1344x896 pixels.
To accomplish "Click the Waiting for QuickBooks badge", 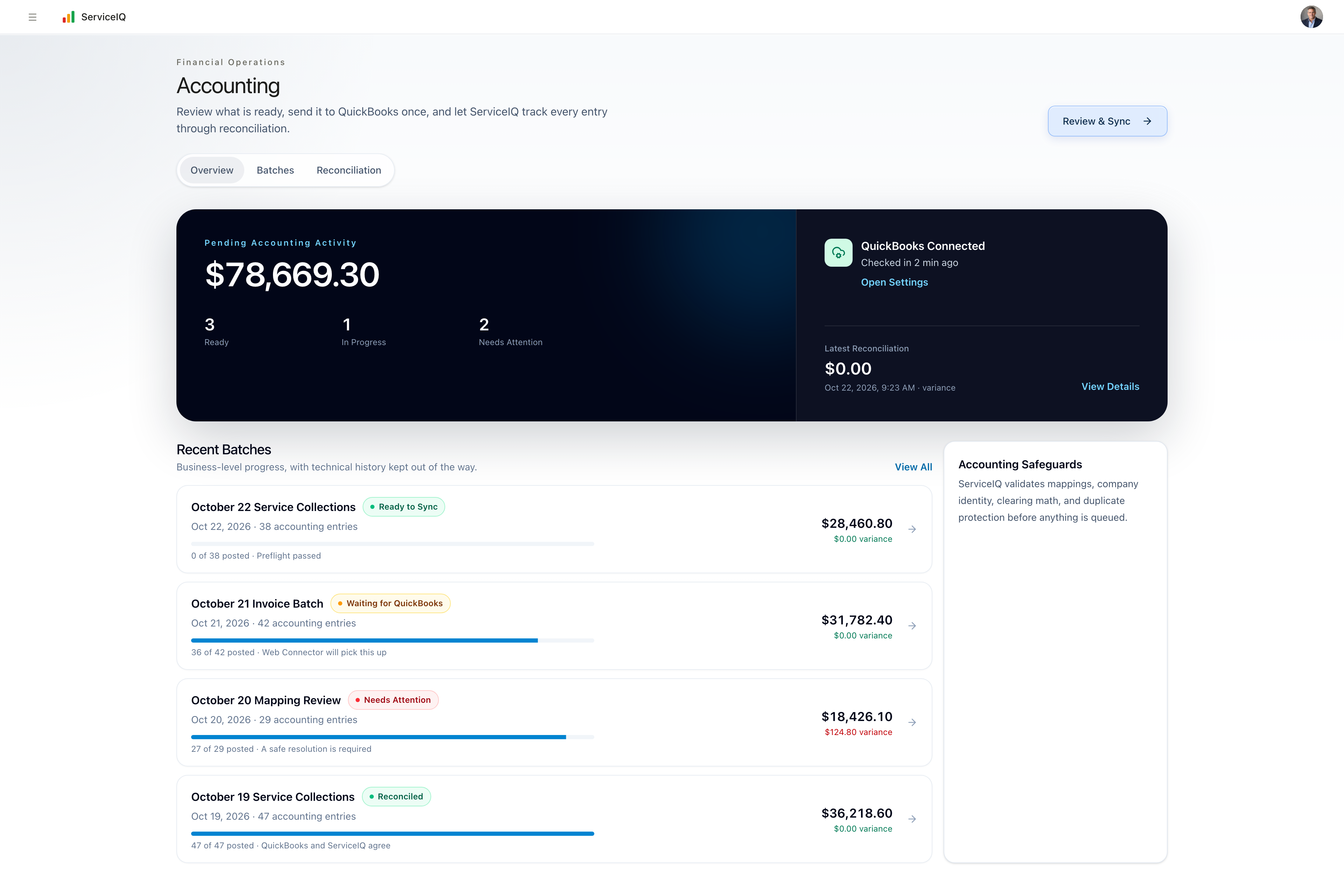I will 390,603.
